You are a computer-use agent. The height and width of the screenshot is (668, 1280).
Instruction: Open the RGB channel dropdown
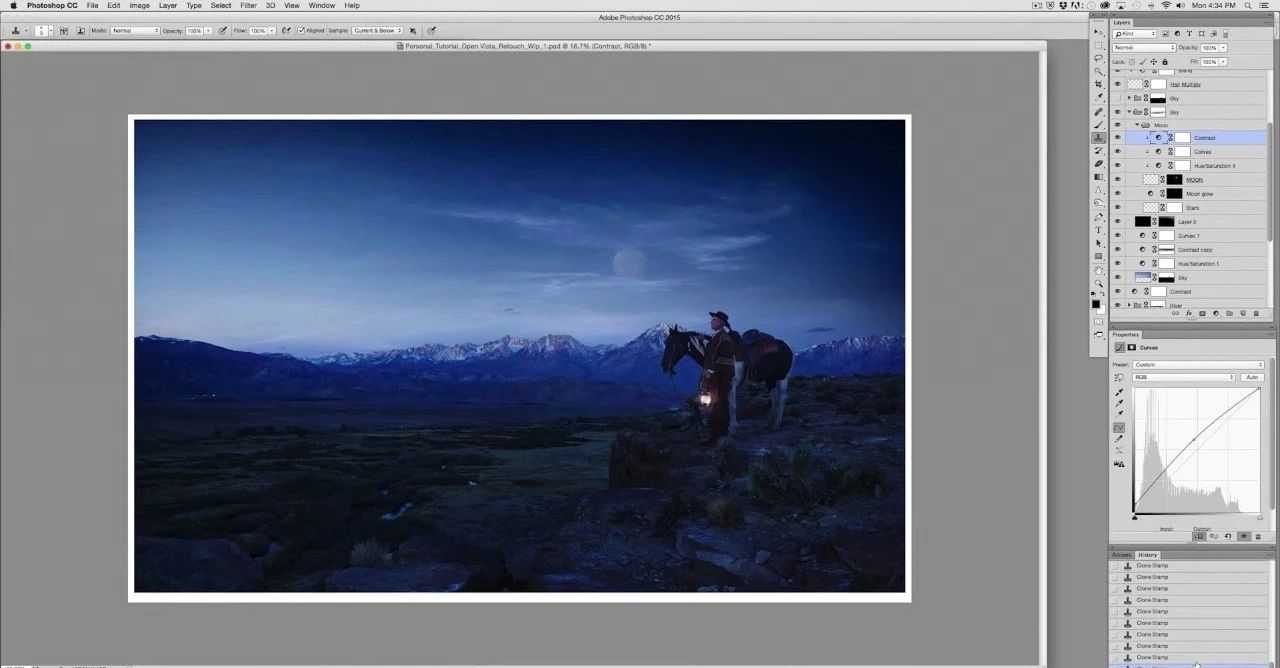[x=1184, y=377]
